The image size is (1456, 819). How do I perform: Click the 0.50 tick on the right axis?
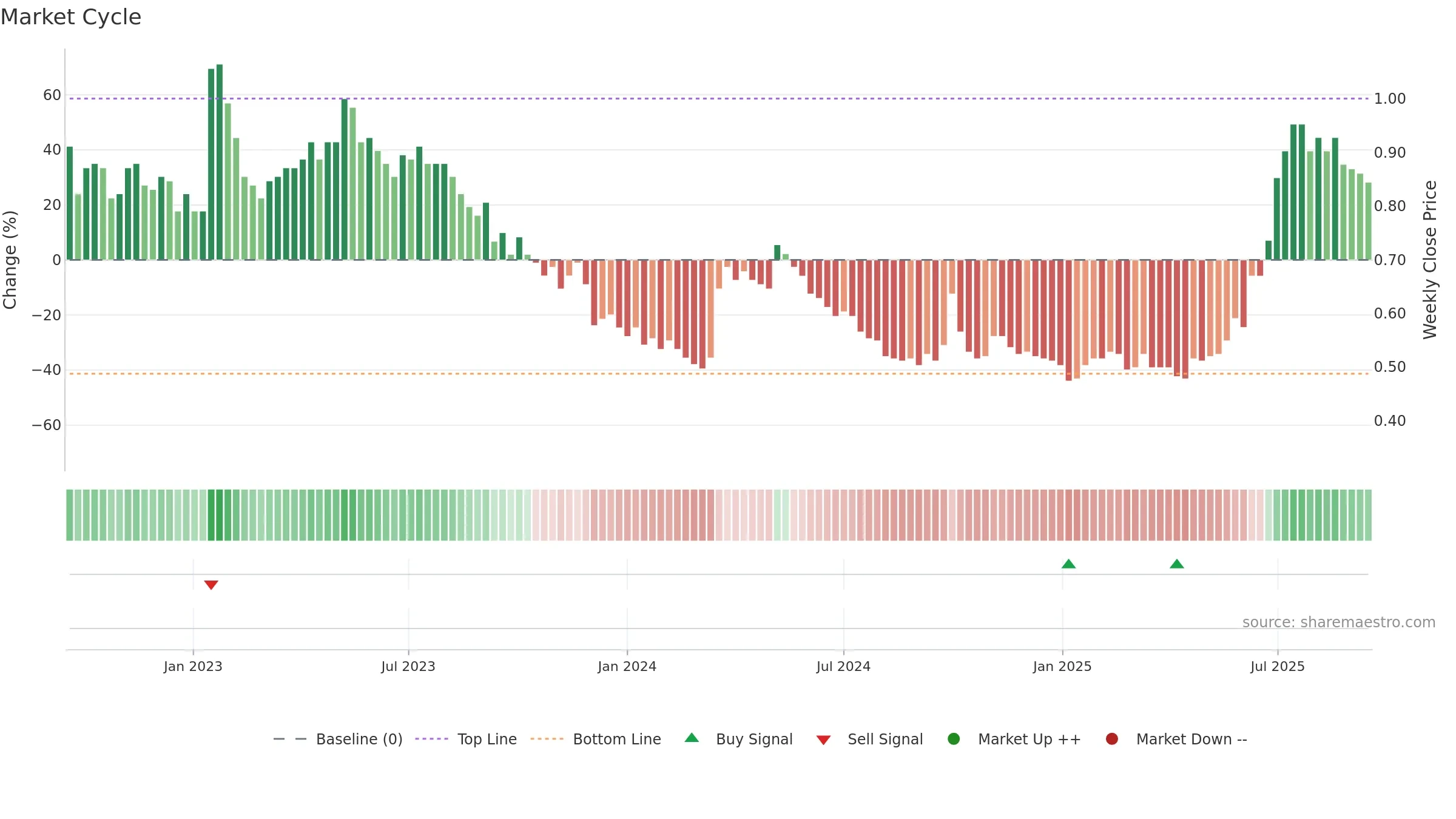click(1390, 367)
